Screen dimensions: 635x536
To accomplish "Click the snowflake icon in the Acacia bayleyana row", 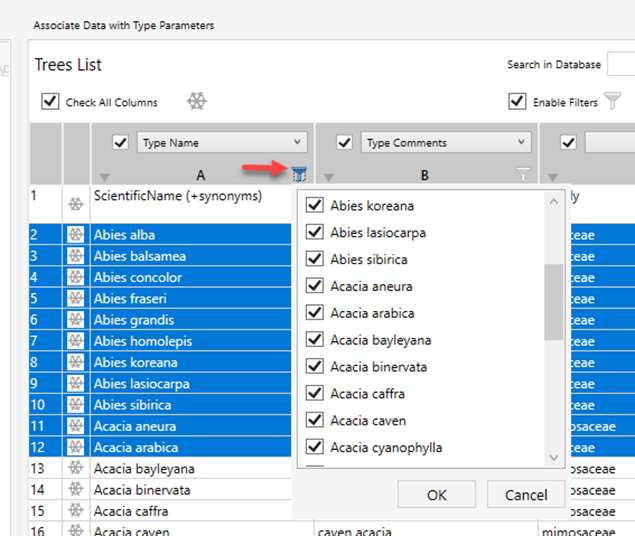I will [76, 469].
